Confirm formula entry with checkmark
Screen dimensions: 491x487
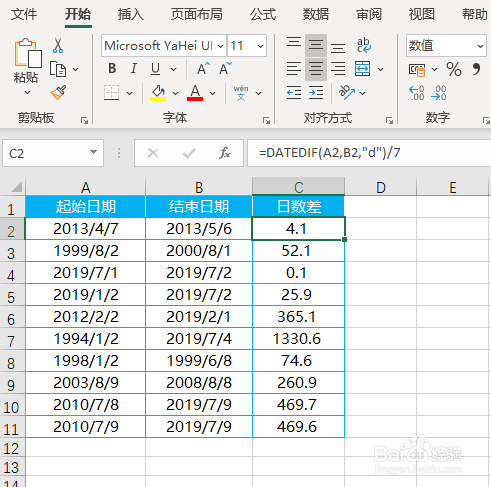pos(189,153)
